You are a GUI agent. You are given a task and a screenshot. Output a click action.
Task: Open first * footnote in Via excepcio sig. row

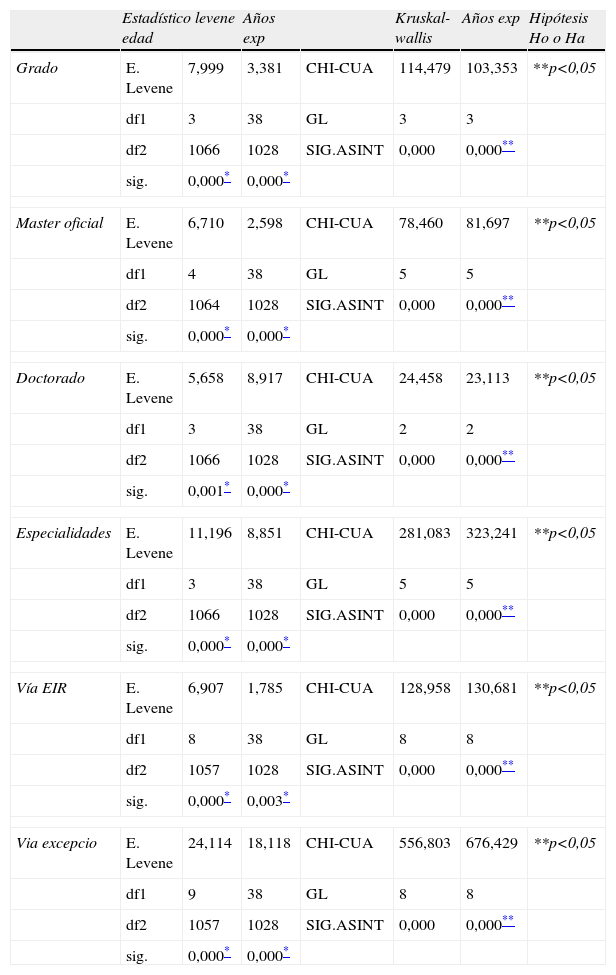pos(227,952)
